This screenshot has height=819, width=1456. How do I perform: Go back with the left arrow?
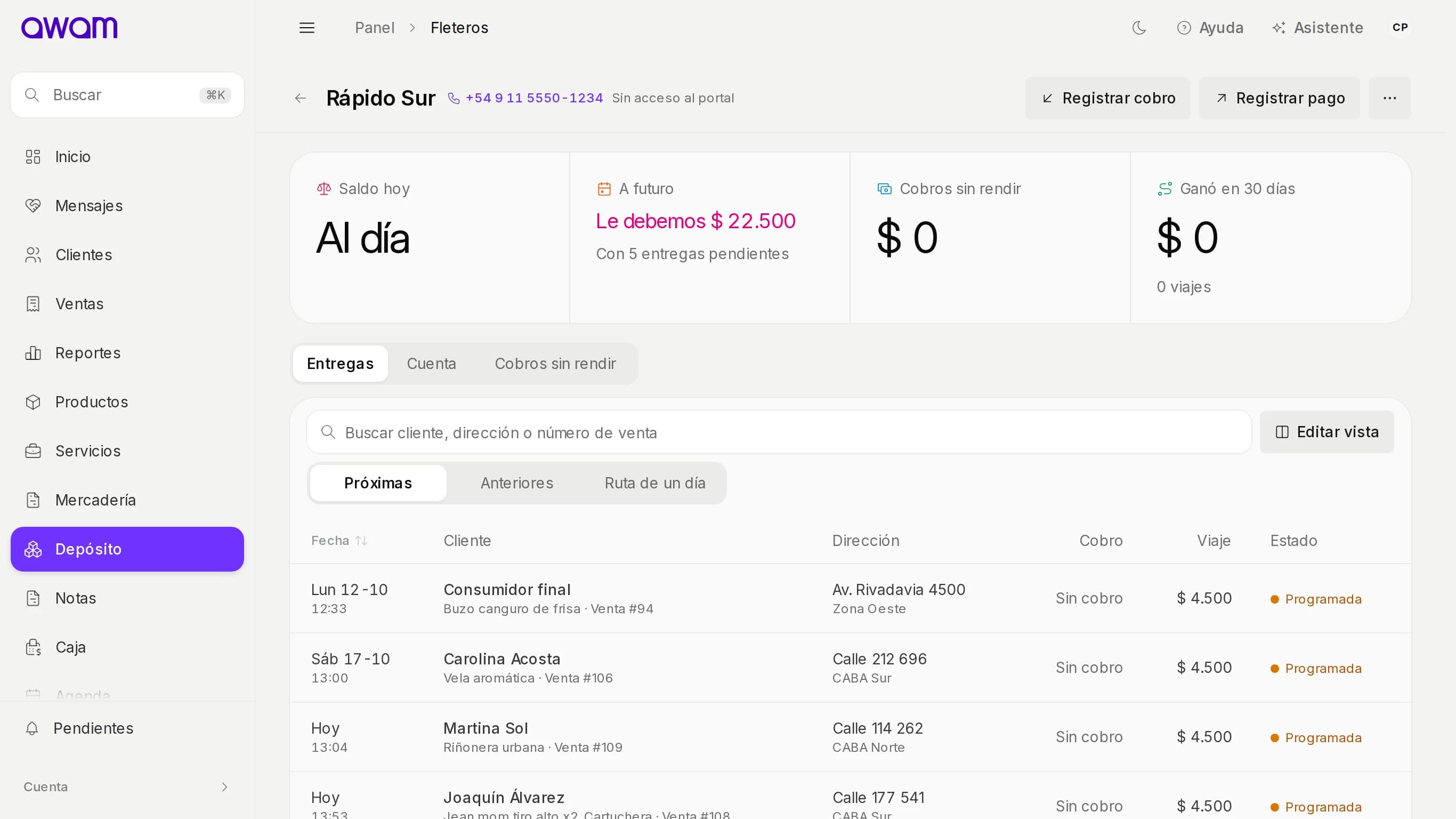pos(300,99)
